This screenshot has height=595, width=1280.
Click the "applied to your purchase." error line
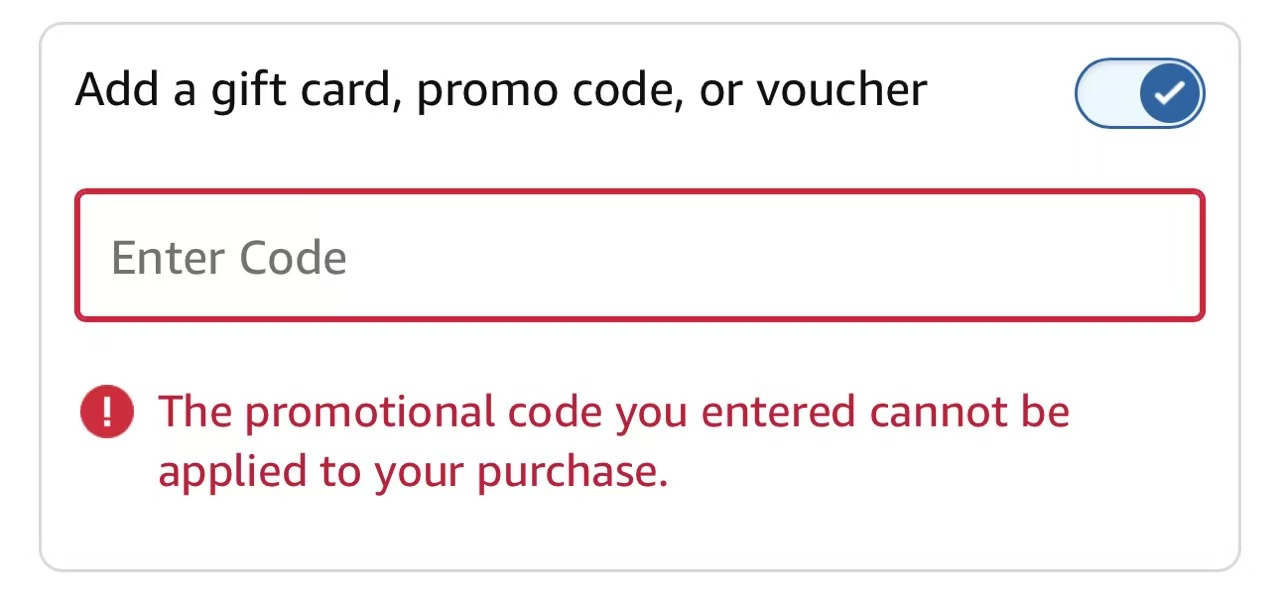[412, 472]
